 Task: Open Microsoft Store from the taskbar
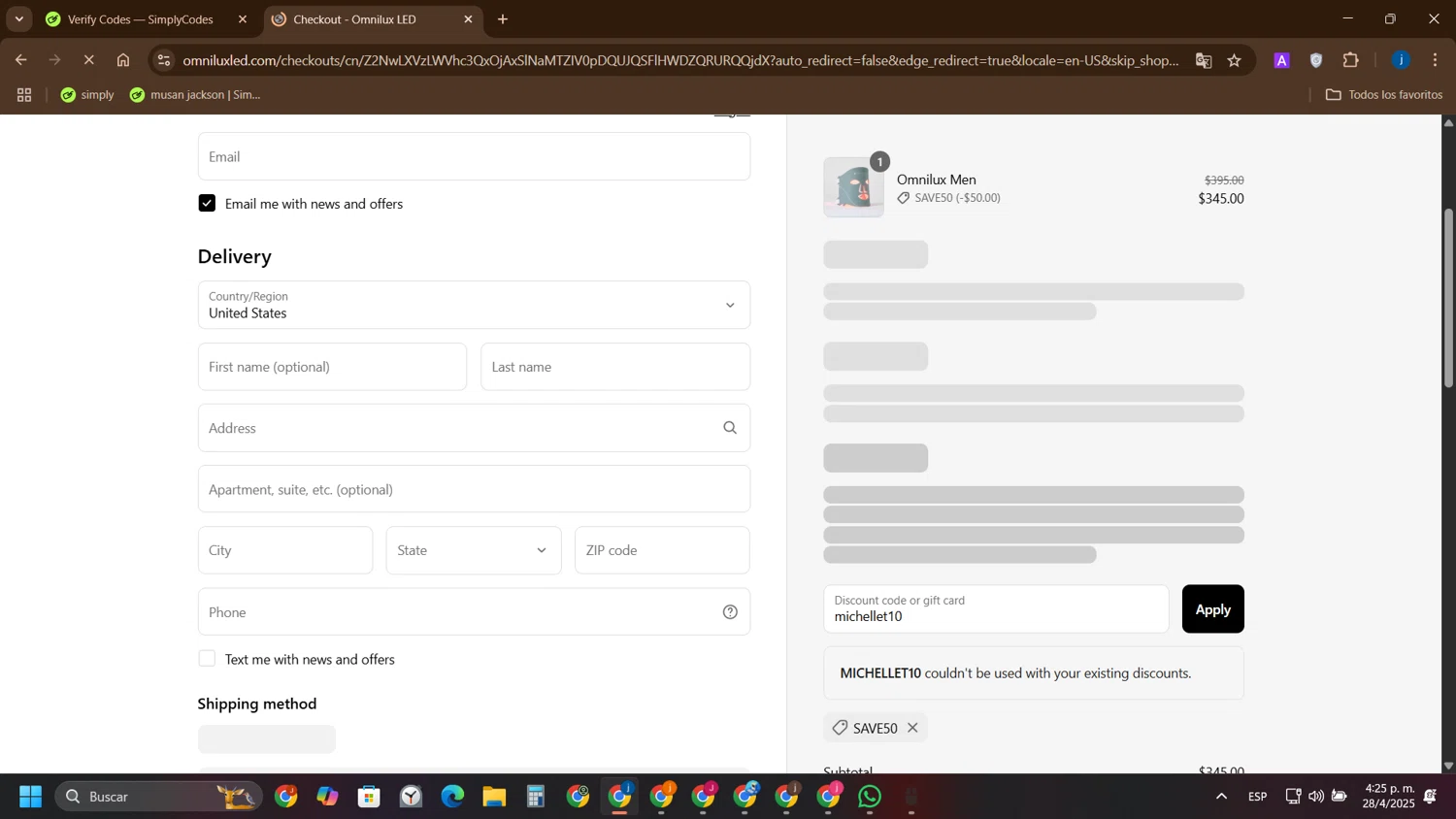click(369, 797)
